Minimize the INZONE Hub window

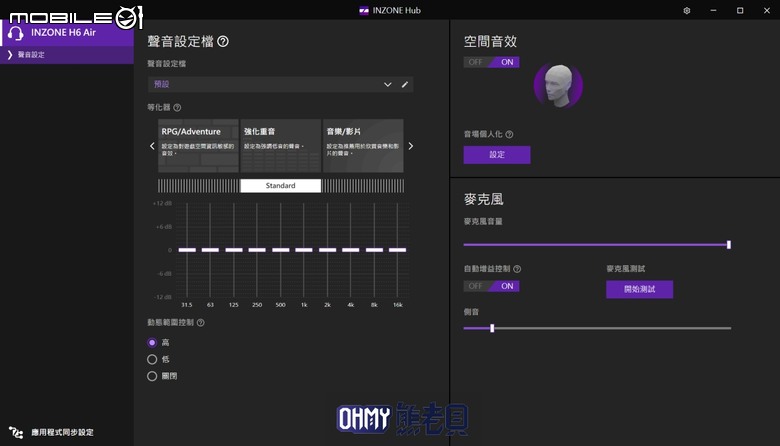(x=713, y=10)
